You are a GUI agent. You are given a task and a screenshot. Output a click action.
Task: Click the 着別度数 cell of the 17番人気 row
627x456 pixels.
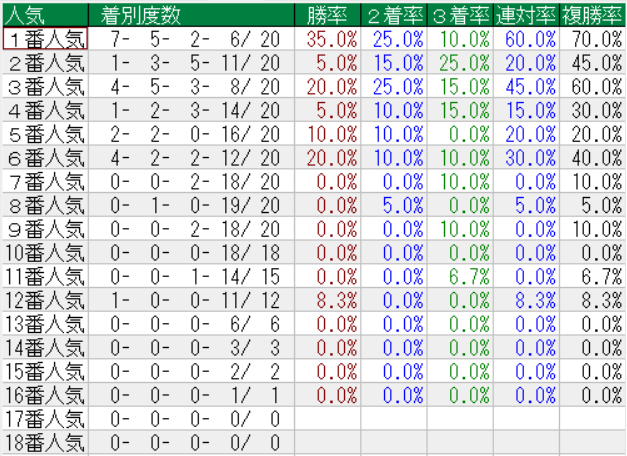(x=191, y=416)
